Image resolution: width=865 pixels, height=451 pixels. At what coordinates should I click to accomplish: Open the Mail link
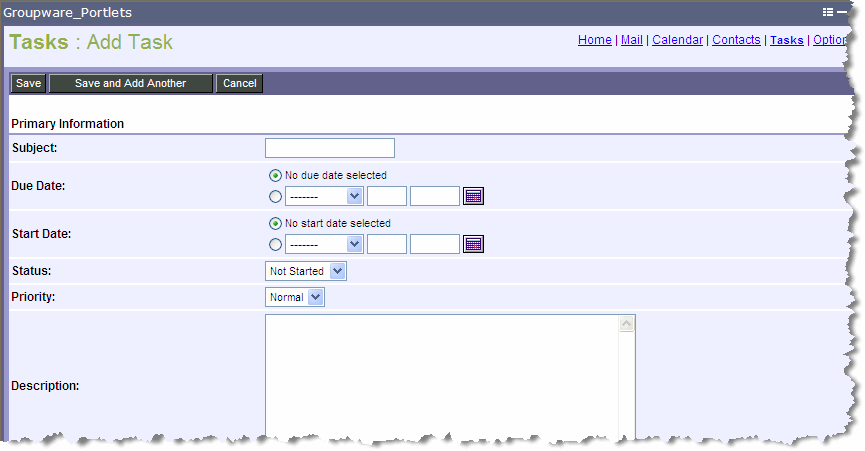pyautogui.click(x=632, y=40)
